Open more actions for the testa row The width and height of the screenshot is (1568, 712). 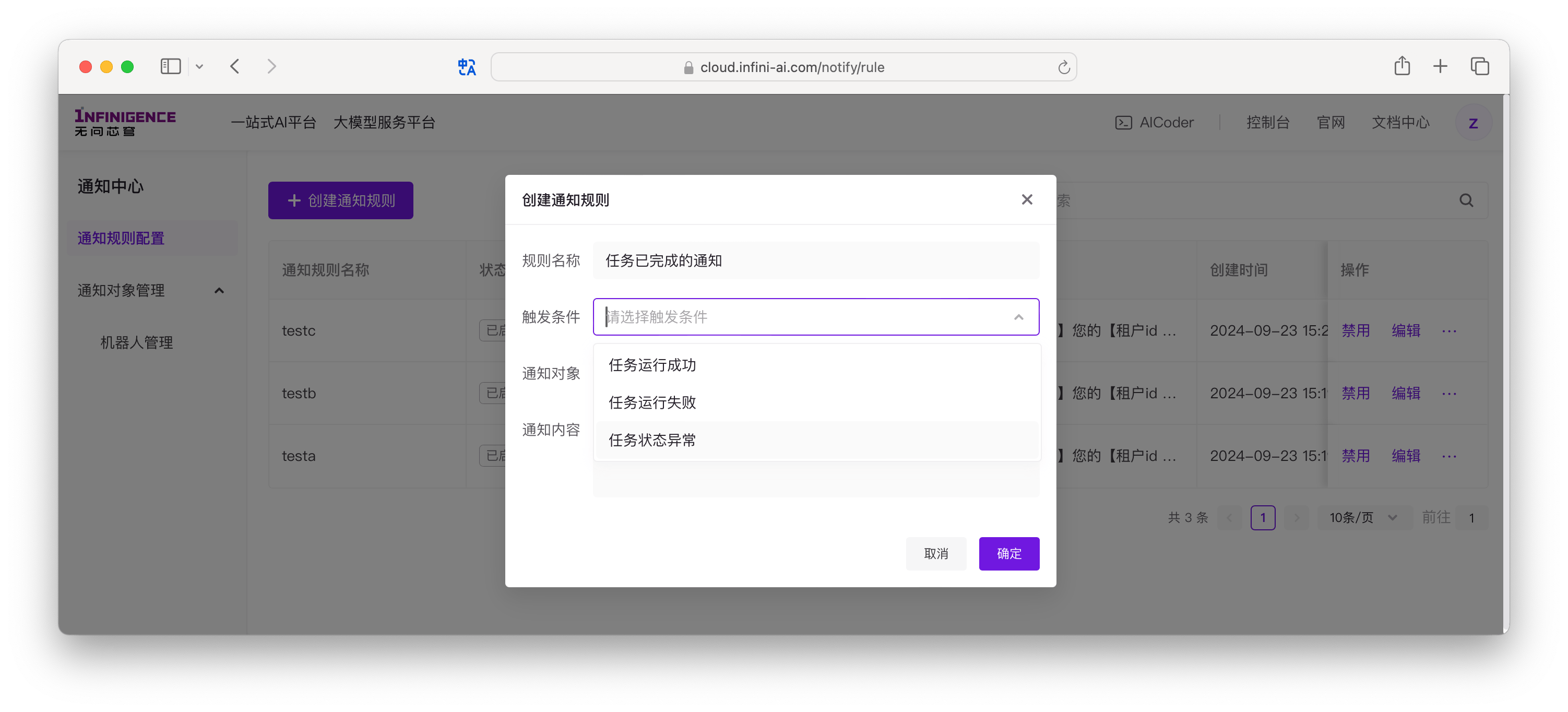tap(1448, 456)
